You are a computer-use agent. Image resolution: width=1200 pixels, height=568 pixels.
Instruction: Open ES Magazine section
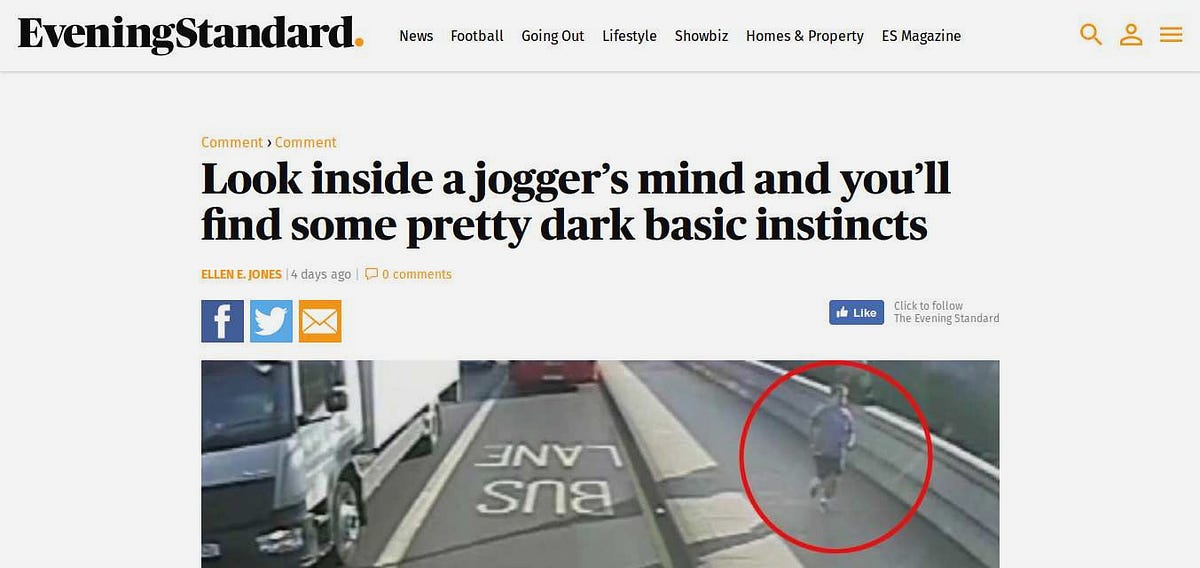click(921, 36)
